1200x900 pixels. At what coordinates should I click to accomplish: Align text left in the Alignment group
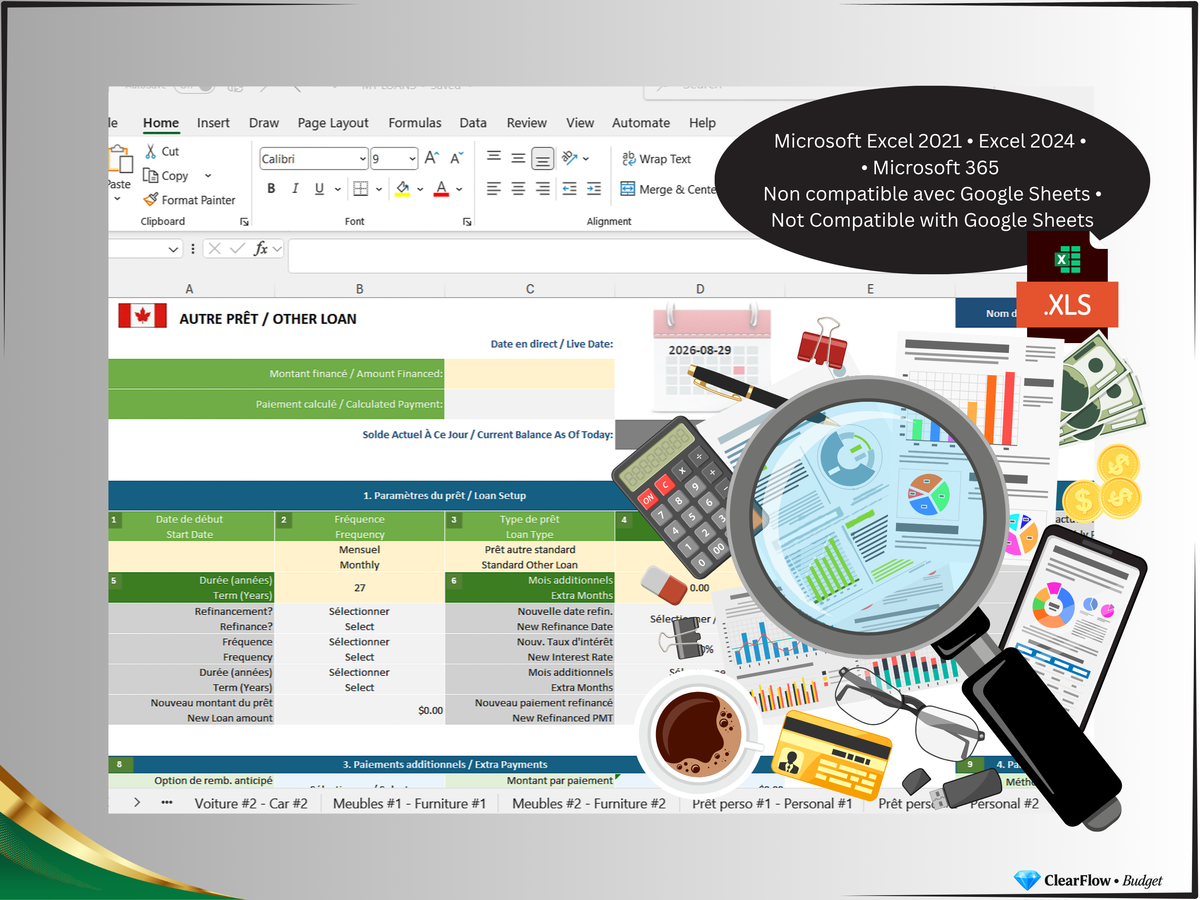494,188
